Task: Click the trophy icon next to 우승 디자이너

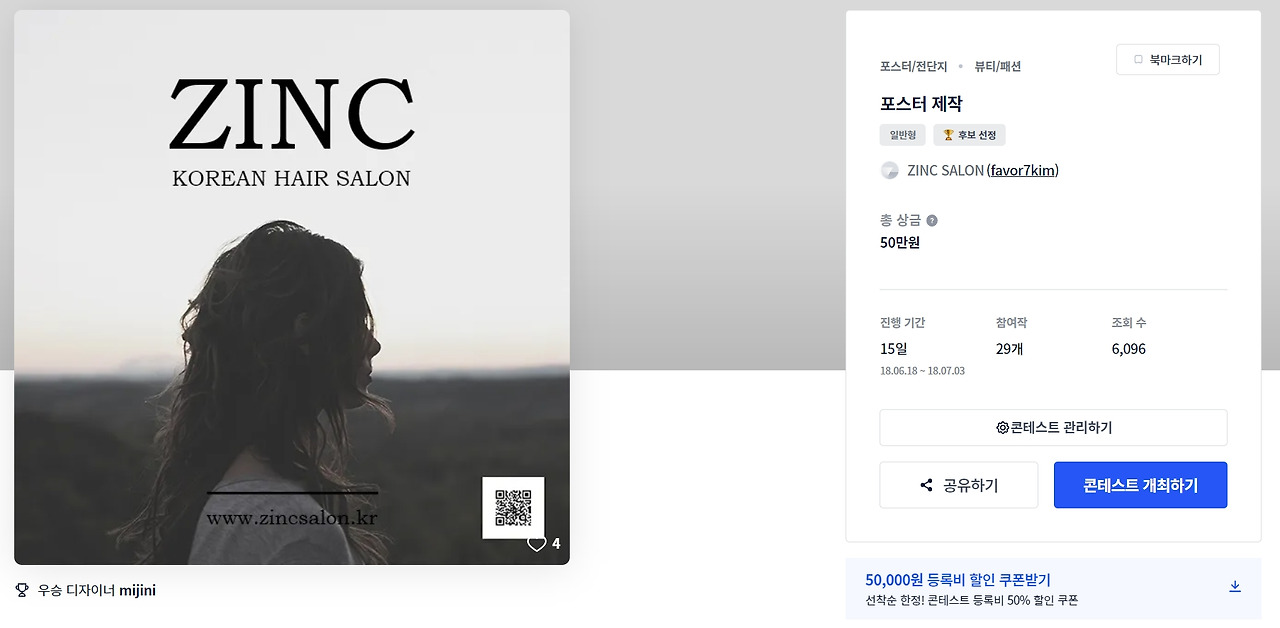Action: [x=22, y=590]
